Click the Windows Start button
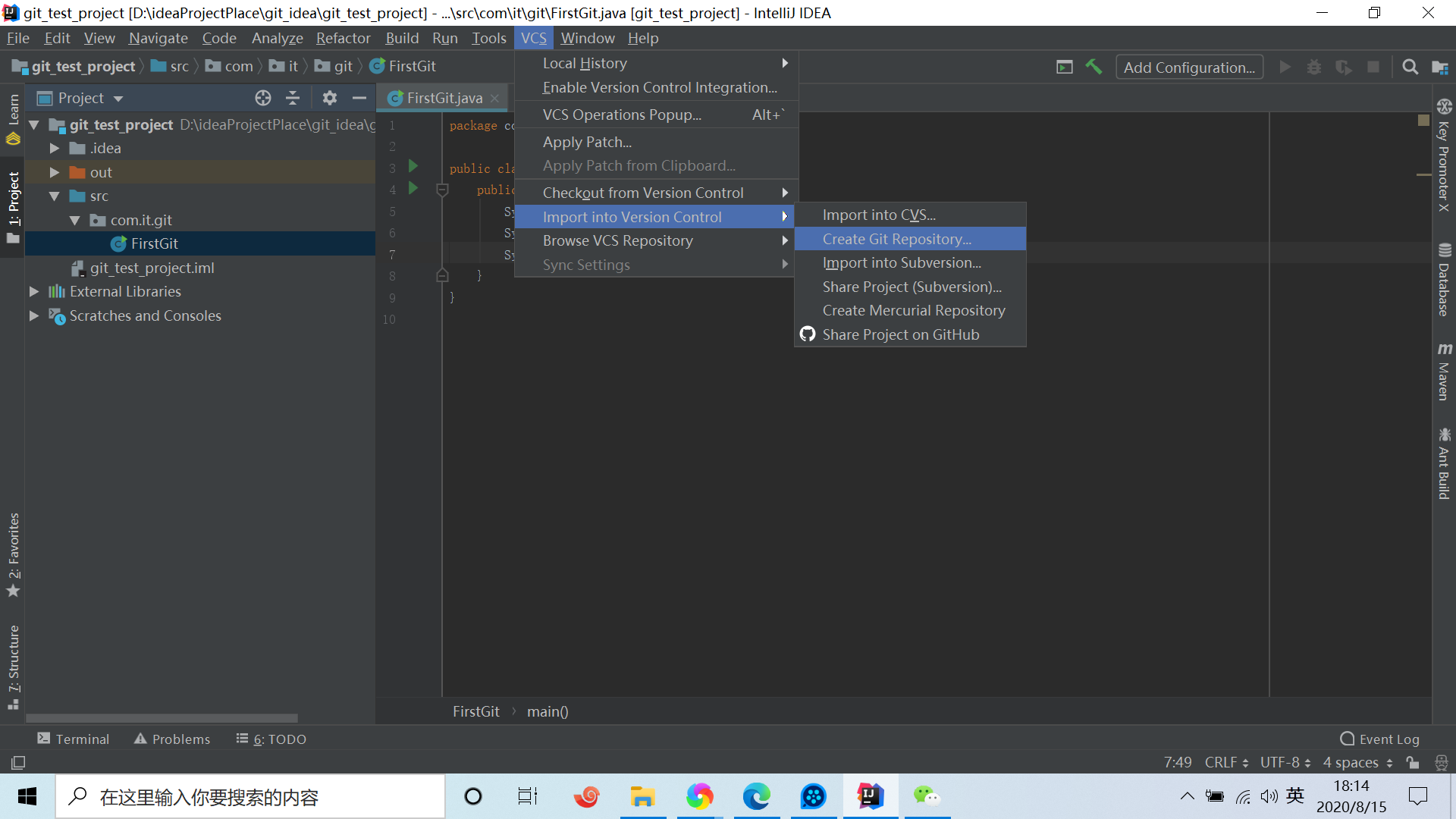The height and width of the screenshot is (819, 1456). click(x=27, y=796)
